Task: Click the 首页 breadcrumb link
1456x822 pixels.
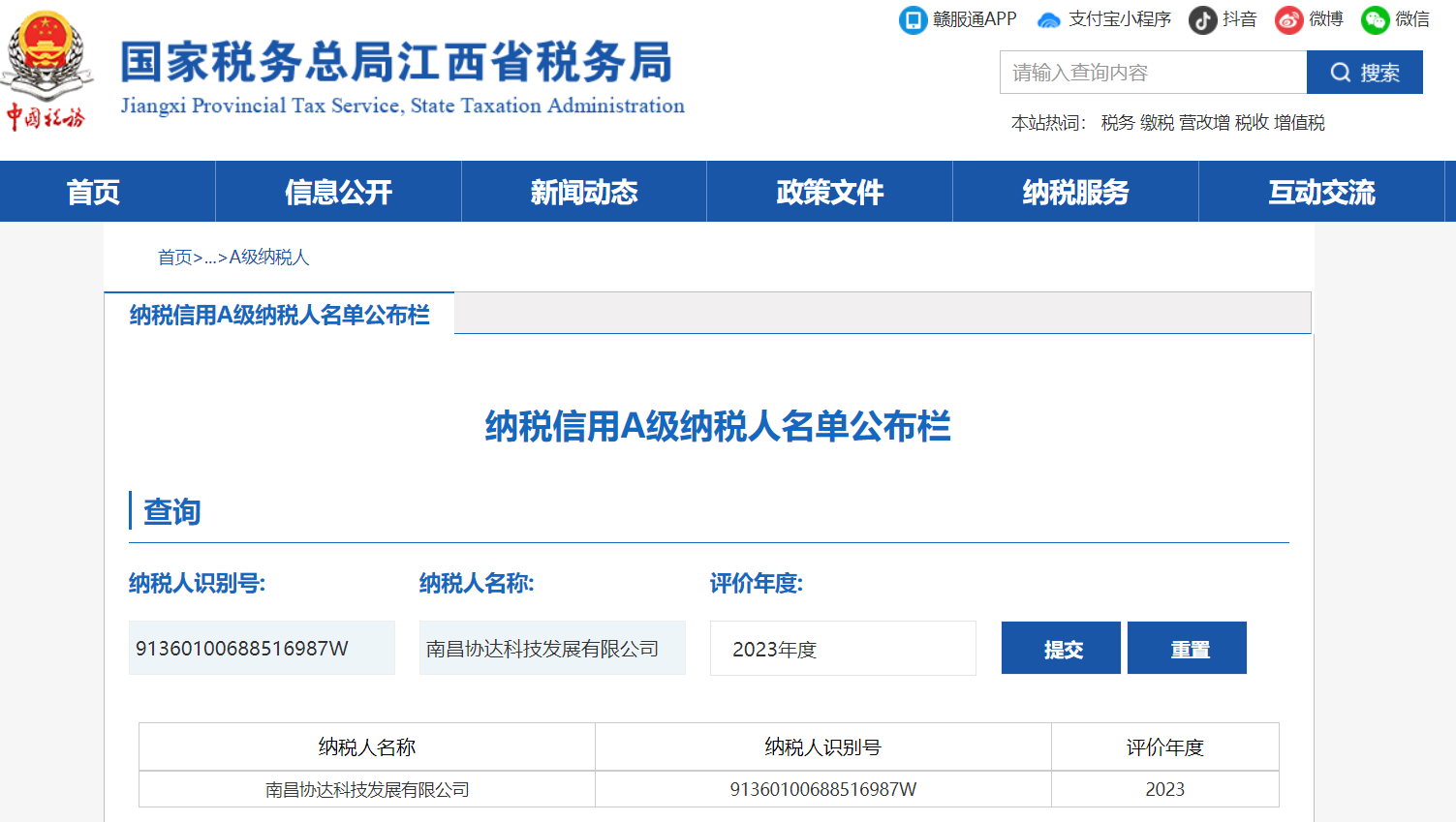Action: click(174, 258)
